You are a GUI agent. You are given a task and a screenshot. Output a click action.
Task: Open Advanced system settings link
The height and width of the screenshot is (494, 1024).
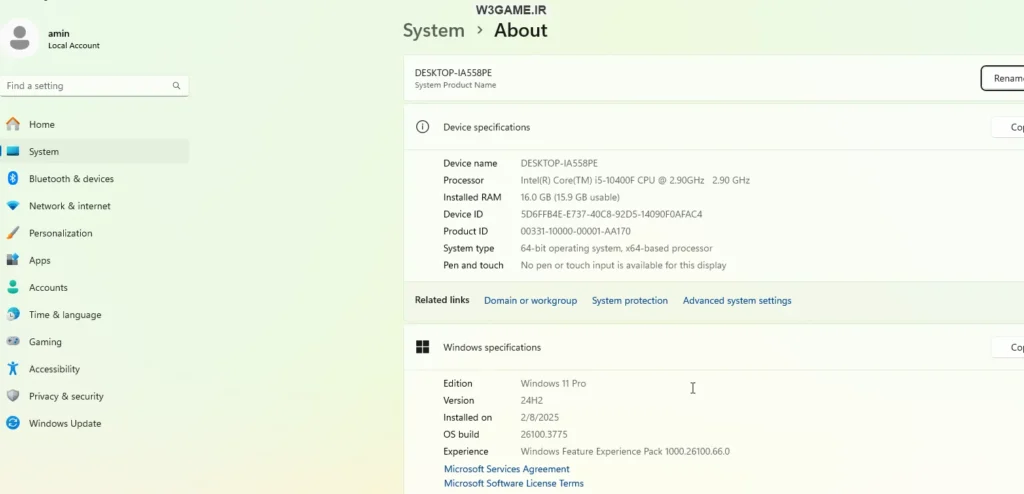[737, 301]
